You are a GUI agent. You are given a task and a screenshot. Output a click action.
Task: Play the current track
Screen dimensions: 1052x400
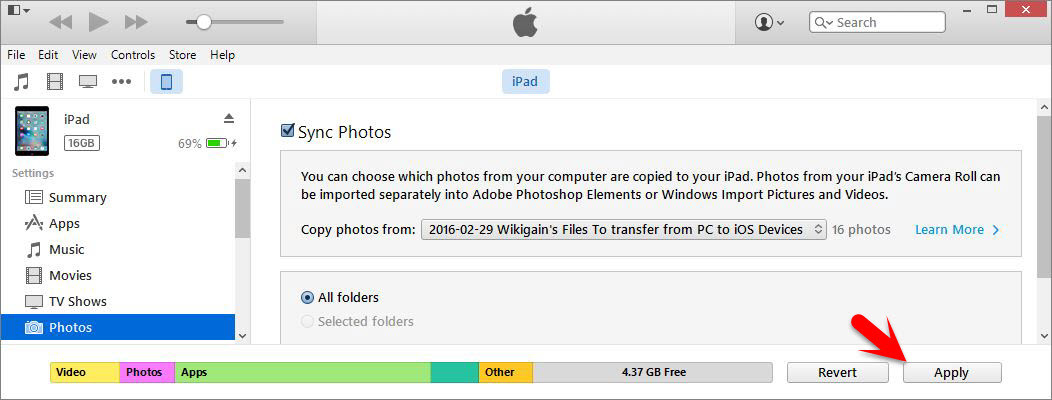click(99, 22)
